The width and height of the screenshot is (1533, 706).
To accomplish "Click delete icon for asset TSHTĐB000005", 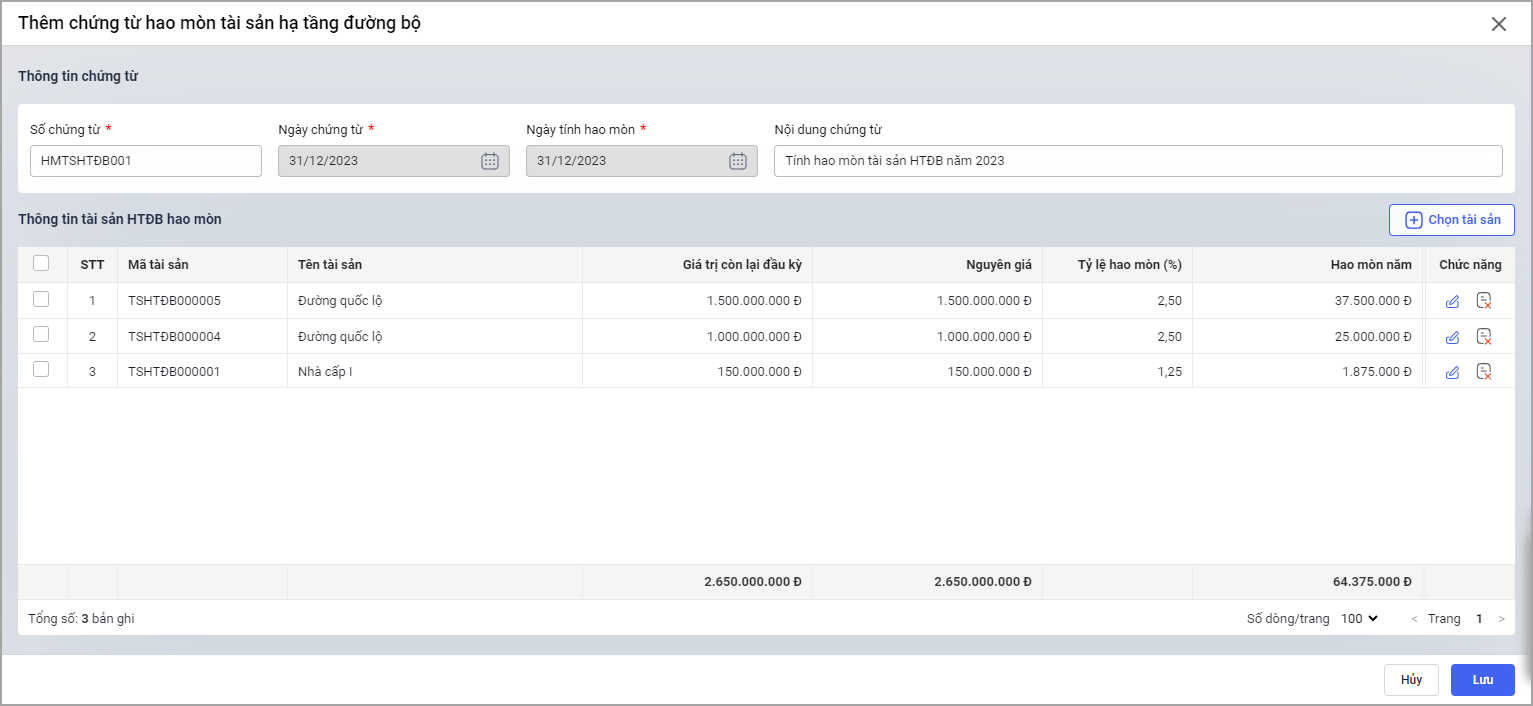I will coord(1484,301).
